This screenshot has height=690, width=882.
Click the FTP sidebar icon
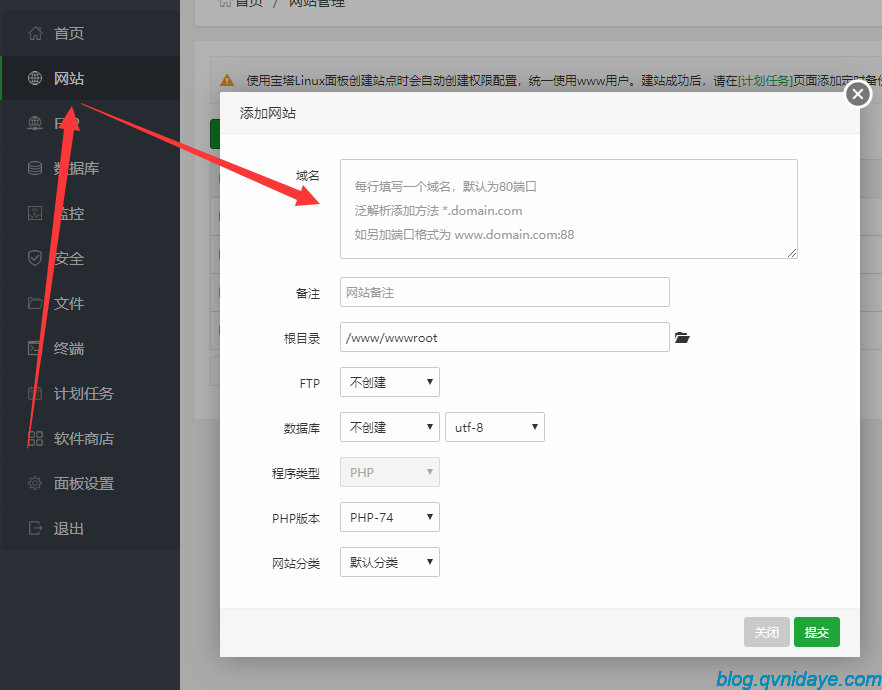tap(35, 123)
